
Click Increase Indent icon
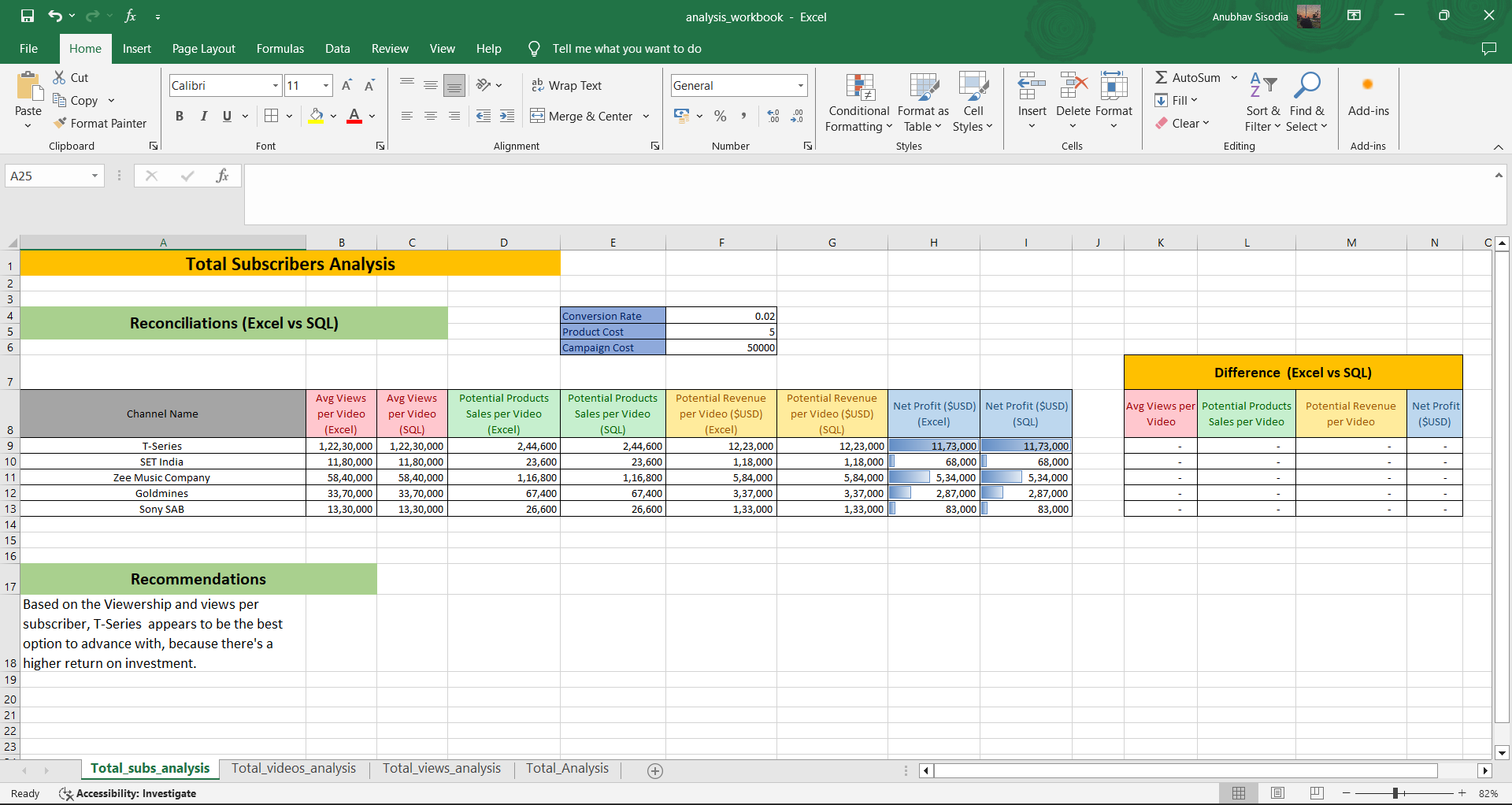click(507, 116)
